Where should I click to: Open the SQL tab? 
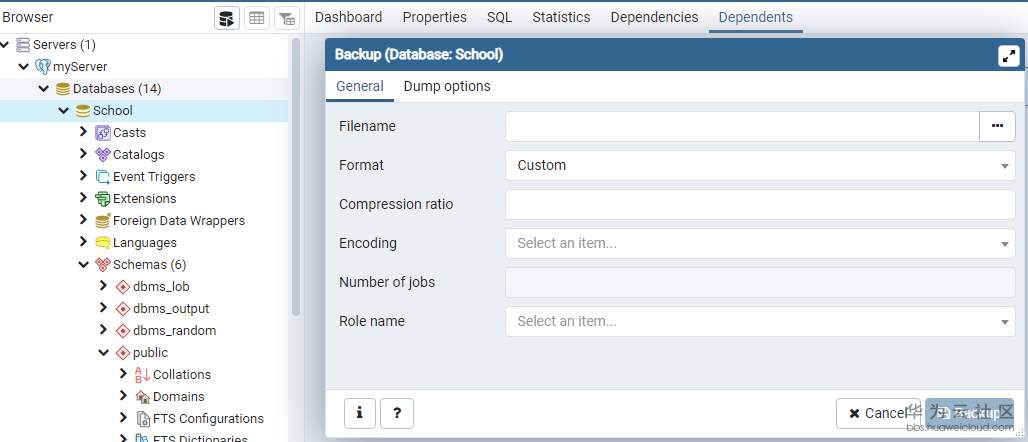click(x=499, y=17)
